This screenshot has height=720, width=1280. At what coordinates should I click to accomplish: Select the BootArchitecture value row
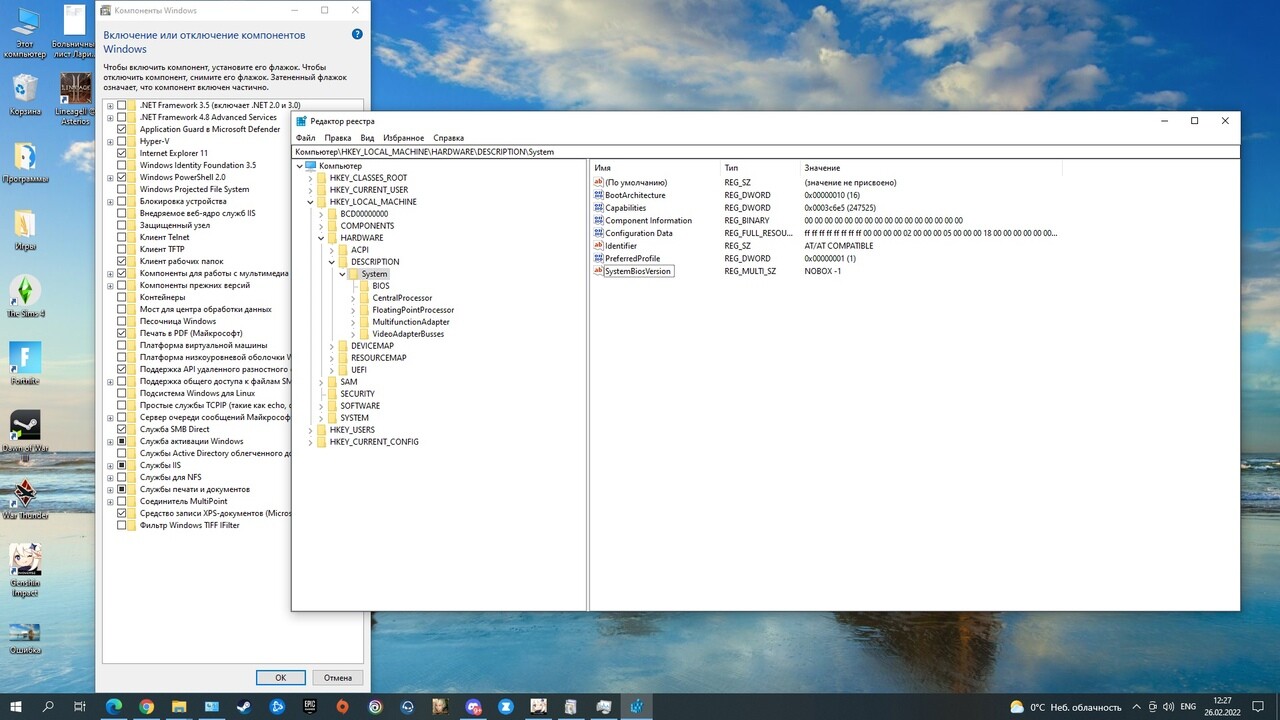(826, 196)
